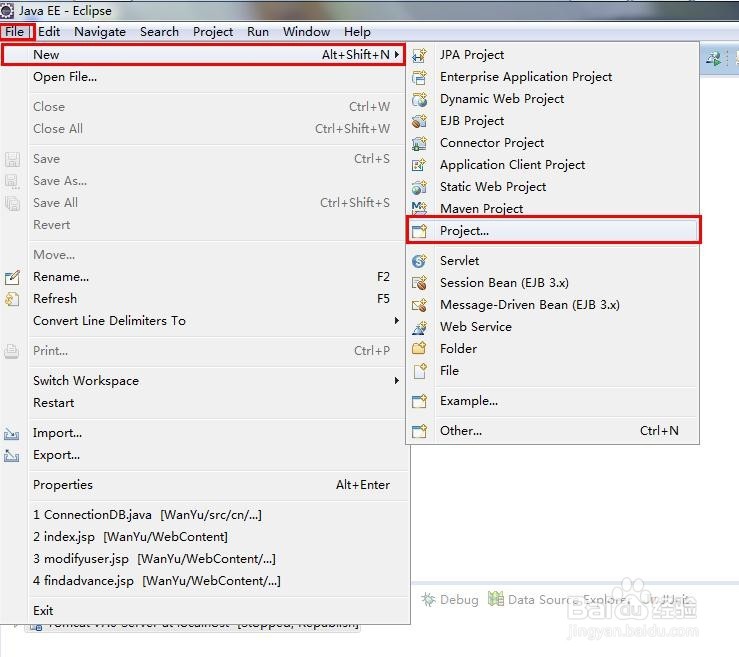This screenshot has height=657, width=739.
Task: Click the Other... wizard icon
Action: [x=419, y=431]
